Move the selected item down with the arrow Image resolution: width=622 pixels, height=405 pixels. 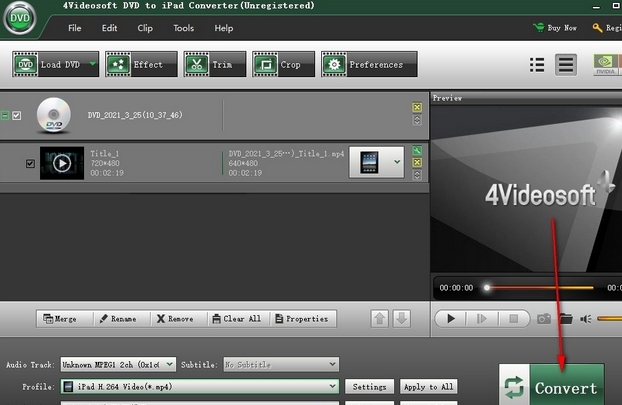click(401, 319)
